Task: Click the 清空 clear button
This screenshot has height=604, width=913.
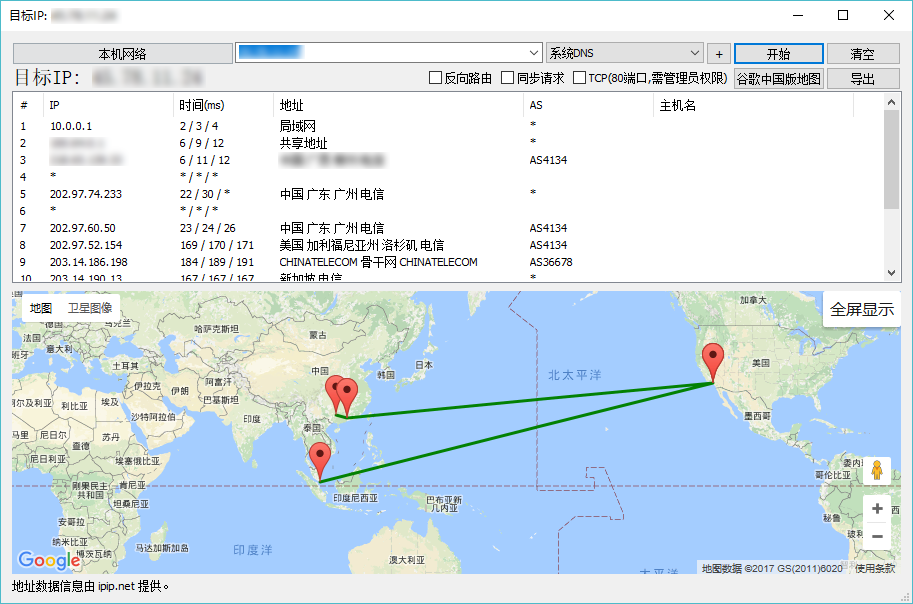Action: click(862, 54)
